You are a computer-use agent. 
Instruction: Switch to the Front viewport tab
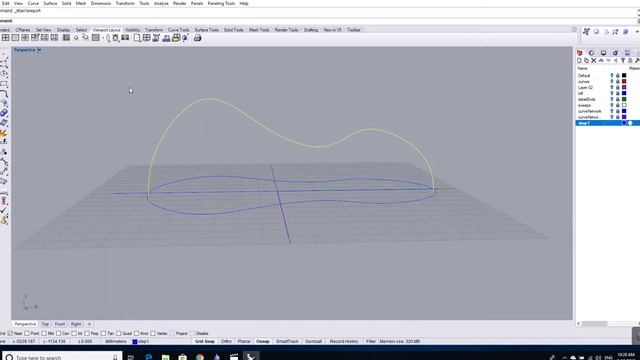(60, 324)
